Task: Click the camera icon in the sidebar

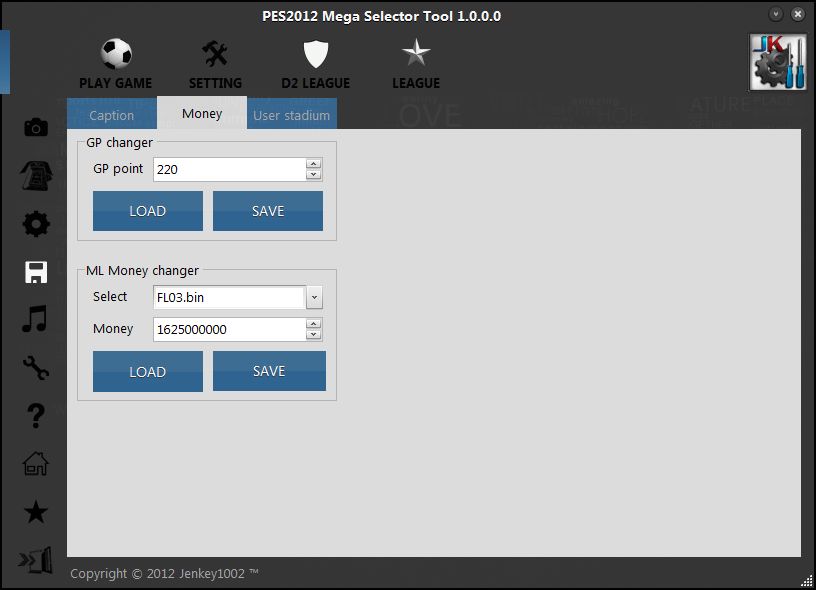Action: click(x=36, y=127)
